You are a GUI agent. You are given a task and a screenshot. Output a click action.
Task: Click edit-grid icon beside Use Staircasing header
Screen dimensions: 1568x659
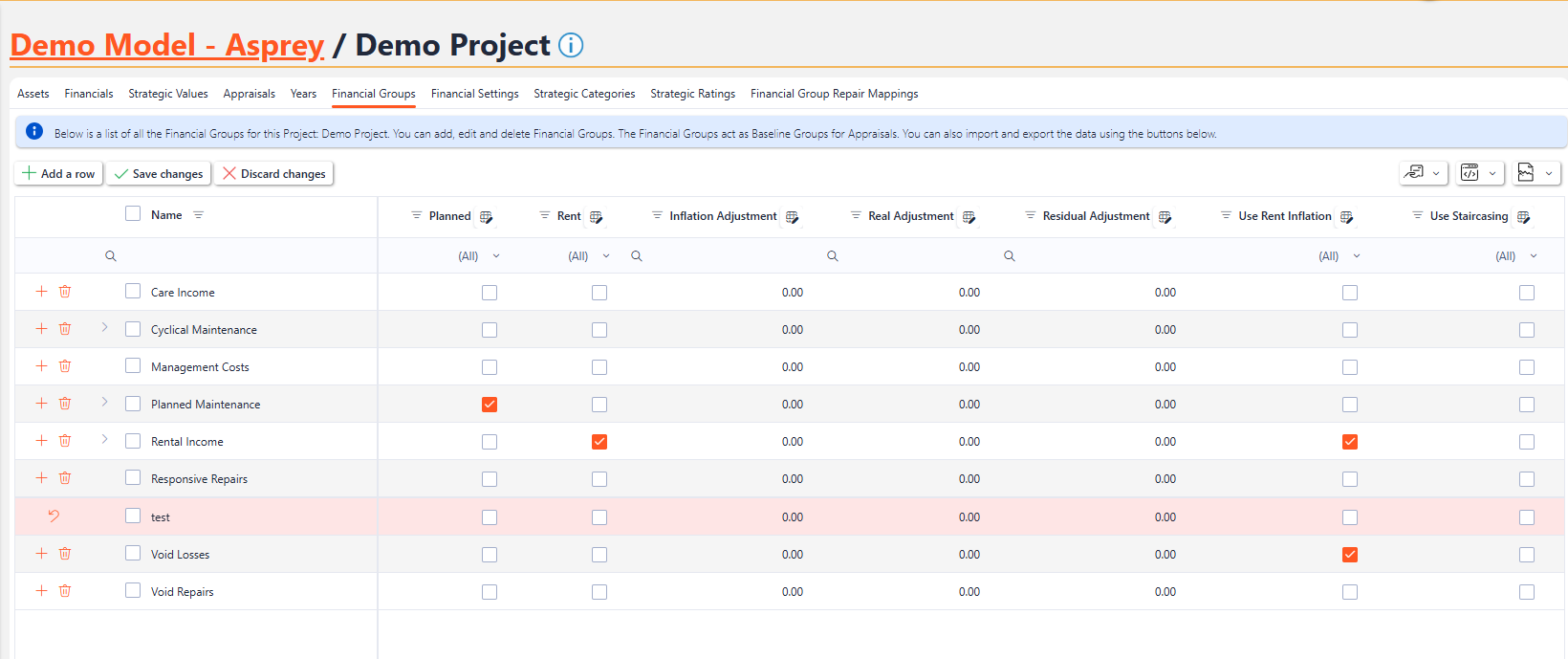coord(1523,217)
